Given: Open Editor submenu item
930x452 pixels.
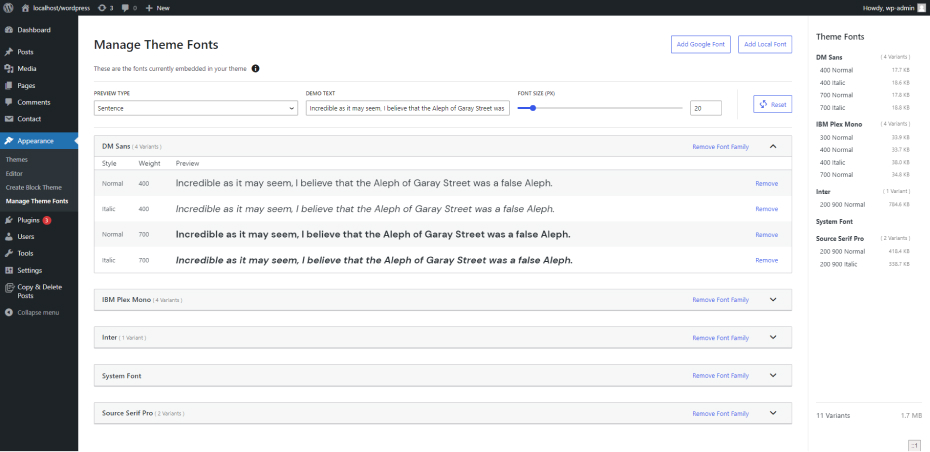Looking at the screenshot, I should pyautogui.click(x=14, y=173).
